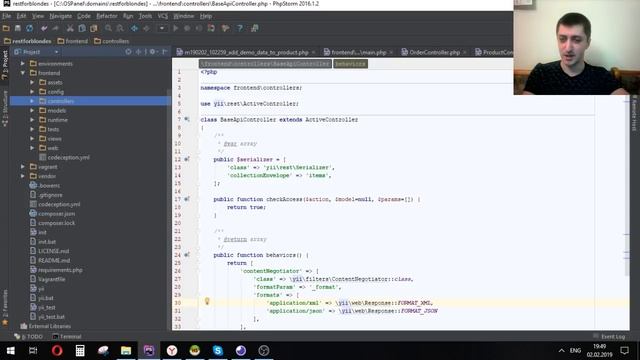Screen dimensions: 640x360
Task: Toggle the Structure side tool tab
Action: (x=5, y=109)
